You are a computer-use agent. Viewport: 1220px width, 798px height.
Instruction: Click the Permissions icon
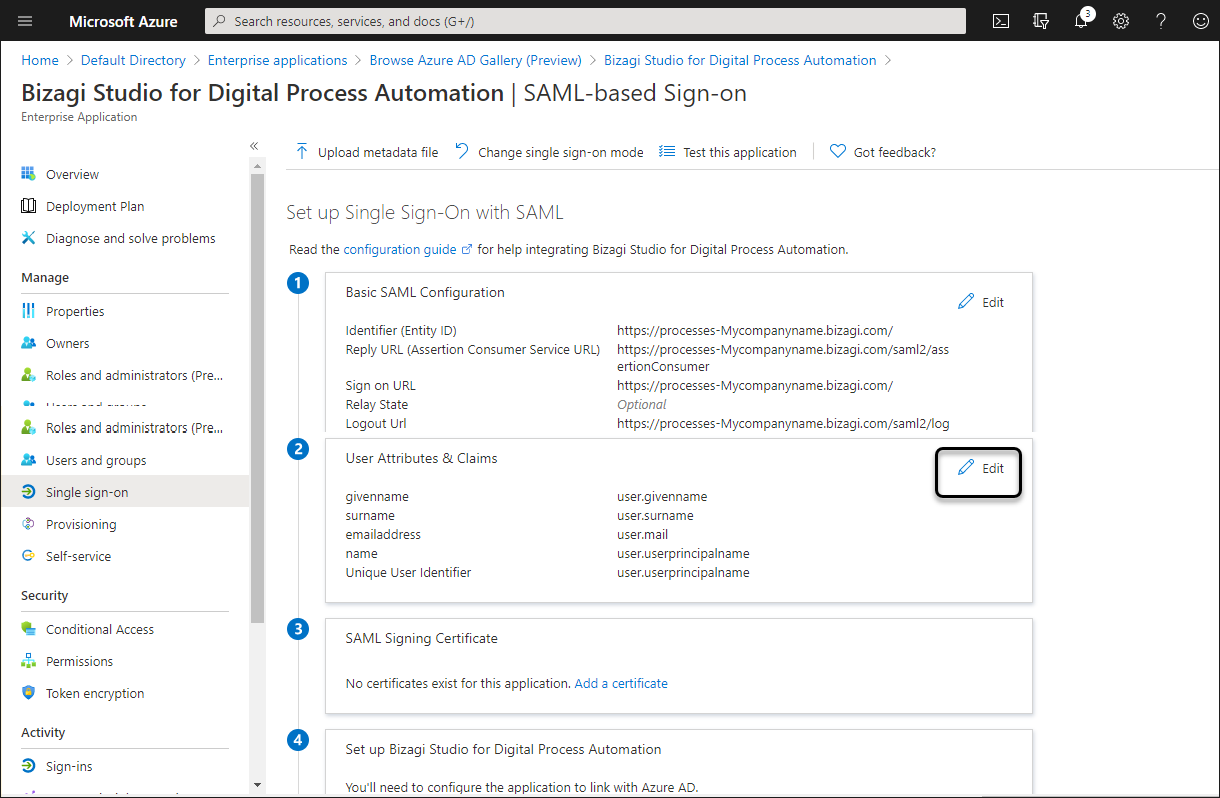click(28, 661)
